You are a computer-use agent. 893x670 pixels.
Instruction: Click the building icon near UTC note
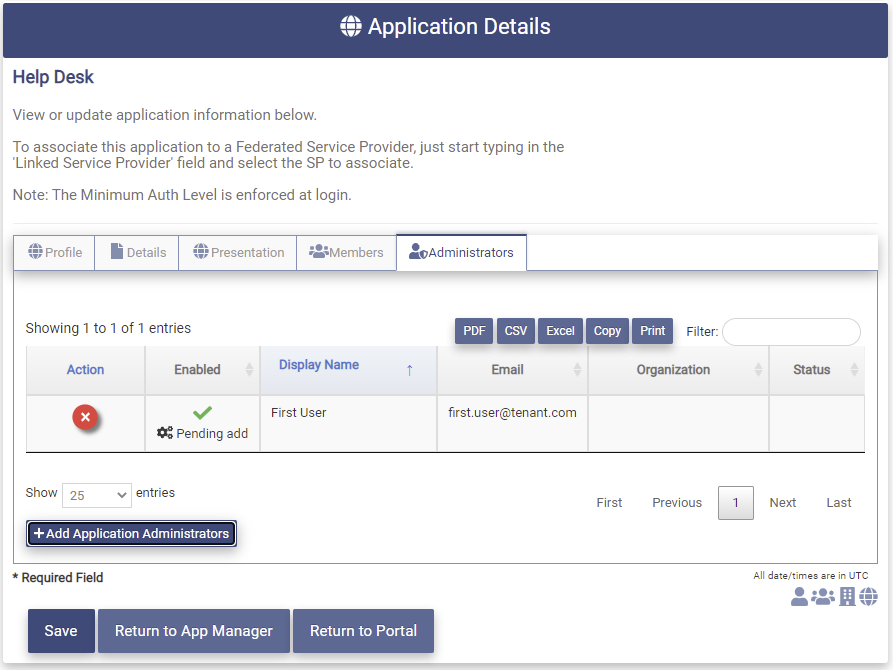[847, 597]
